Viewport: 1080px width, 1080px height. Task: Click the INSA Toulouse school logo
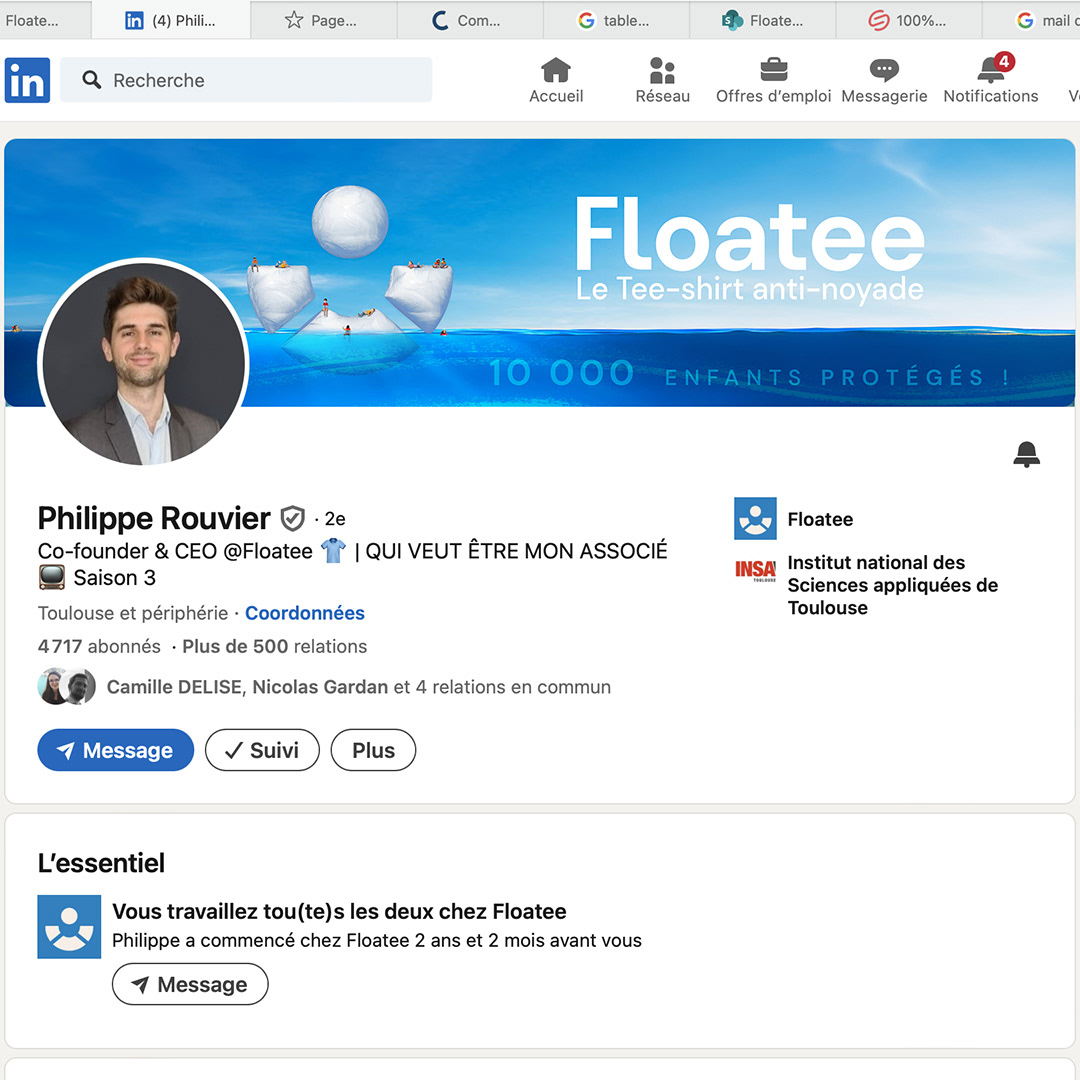(x=755, y=570)
